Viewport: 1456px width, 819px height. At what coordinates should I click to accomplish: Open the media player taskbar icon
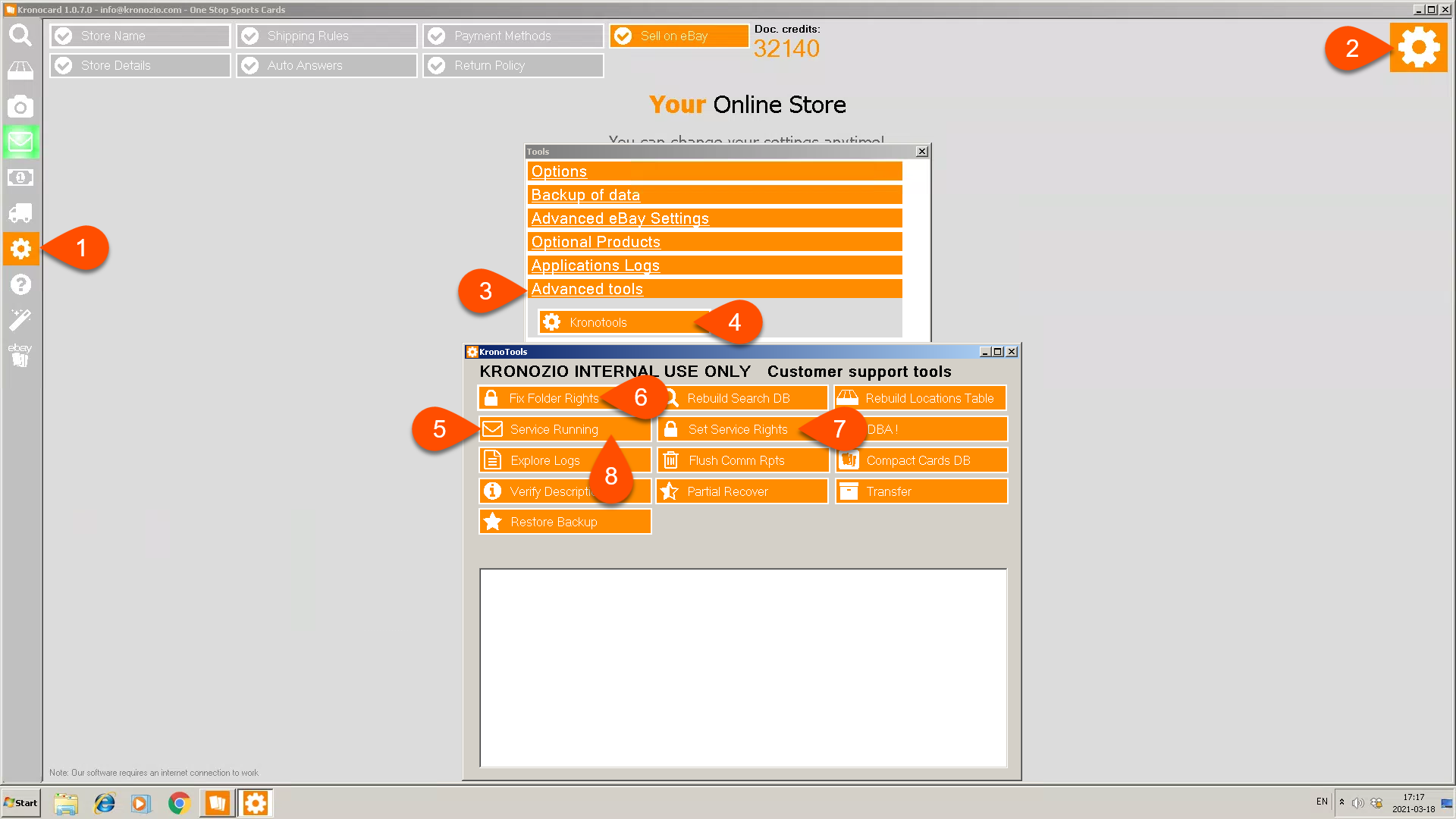[141, 803]
